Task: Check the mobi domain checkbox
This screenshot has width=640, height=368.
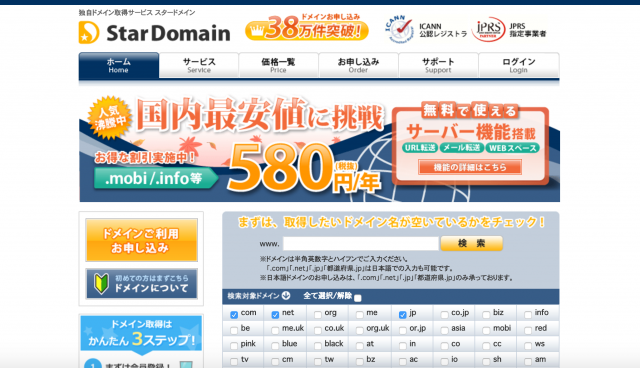Action: coord(486,330)
